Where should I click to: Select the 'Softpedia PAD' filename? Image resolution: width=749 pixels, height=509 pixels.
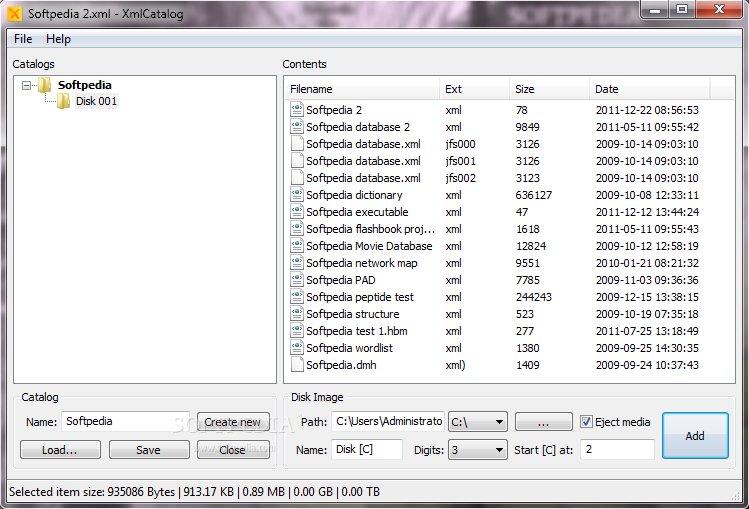tap(341, 280)
